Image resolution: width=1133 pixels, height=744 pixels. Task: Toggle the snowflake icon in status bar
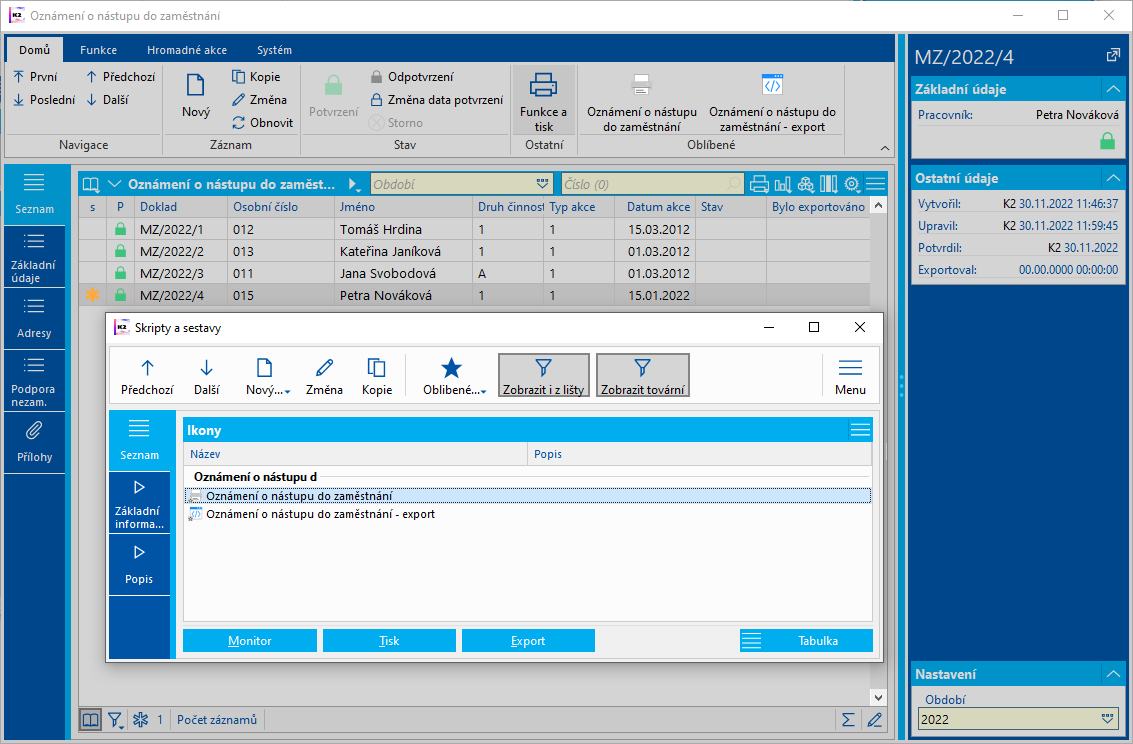pyautogui.click(x=141, y=719)
